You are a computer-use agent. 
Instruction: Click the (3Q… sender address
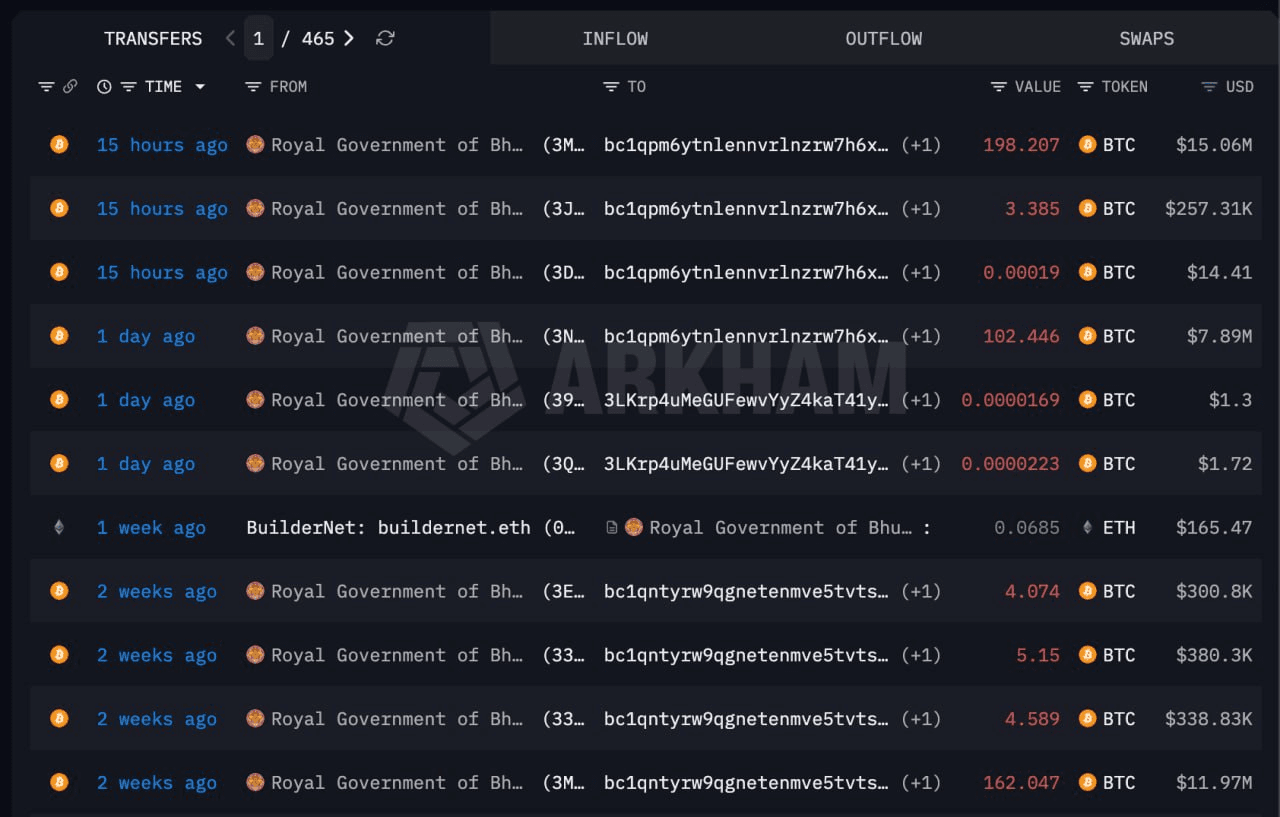tap(563, 464)
